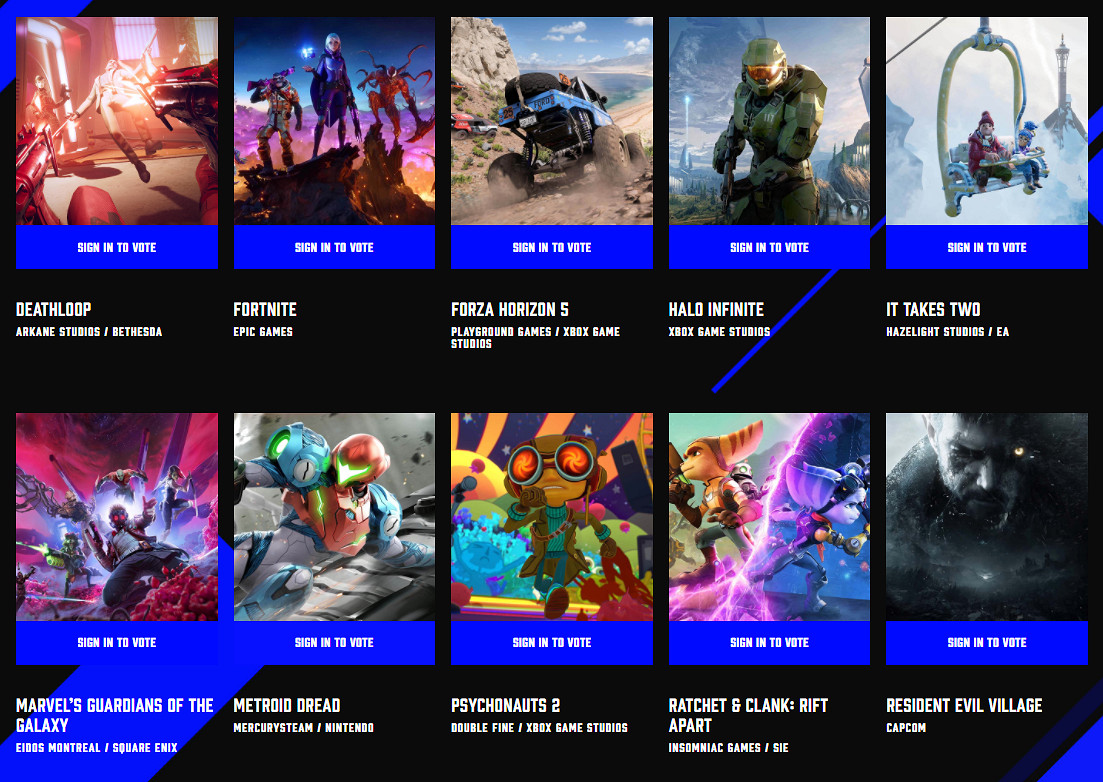The width and height of the screenshot is (1103, 782).
Task: Click the Halo Infinite vote button
Action: coord(770,247)
